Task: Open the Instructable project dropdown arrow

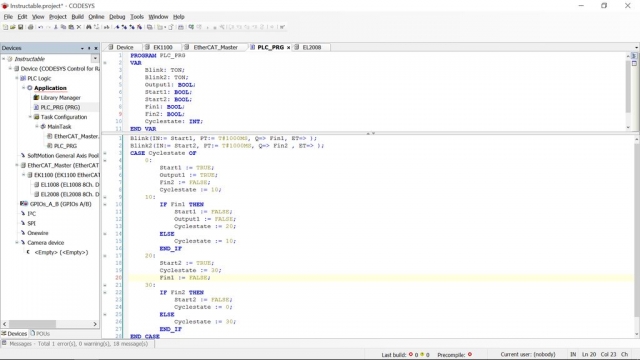Action: tap(95, 59)
